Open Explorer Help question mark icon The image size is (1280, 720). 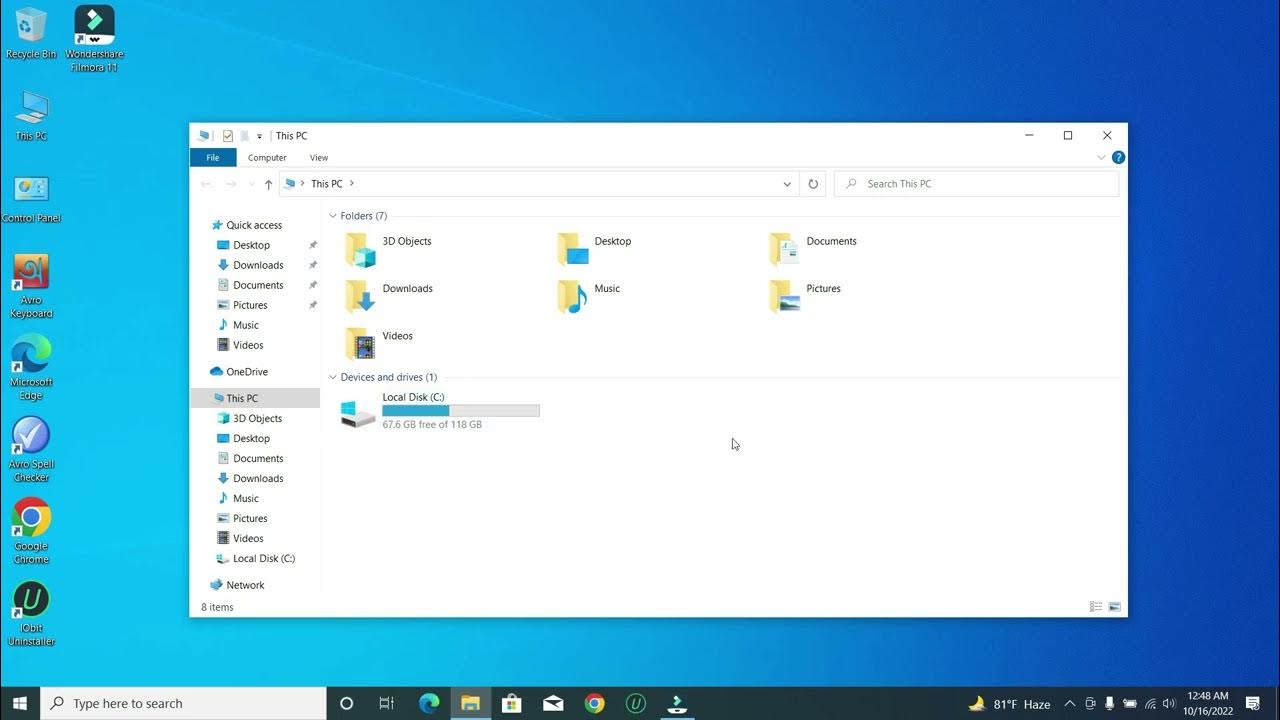(x=1118, y=157)
